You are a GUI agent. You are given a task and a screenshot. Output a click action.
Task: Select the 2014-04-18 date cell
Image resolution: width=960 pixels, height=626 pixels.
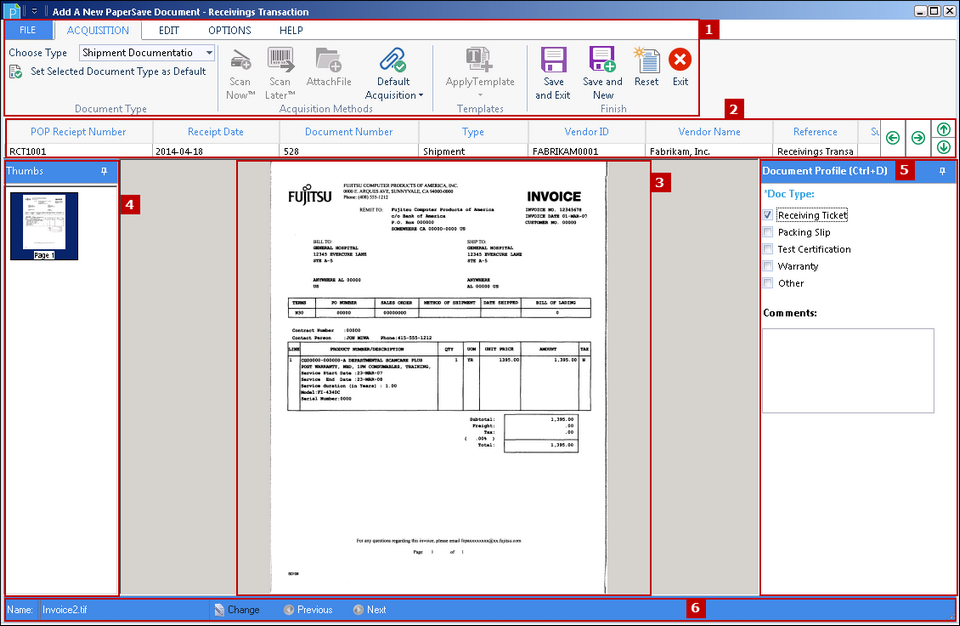216,151
